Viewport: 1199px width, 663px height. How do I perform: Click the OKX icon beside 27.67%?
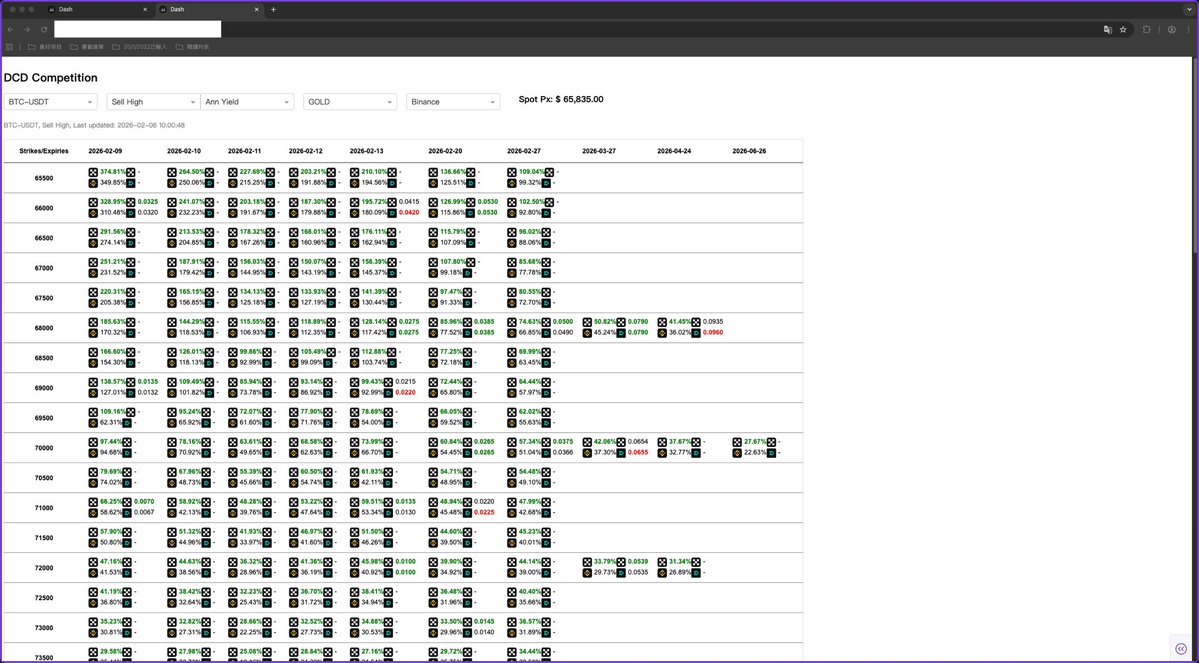click(737, 442)
